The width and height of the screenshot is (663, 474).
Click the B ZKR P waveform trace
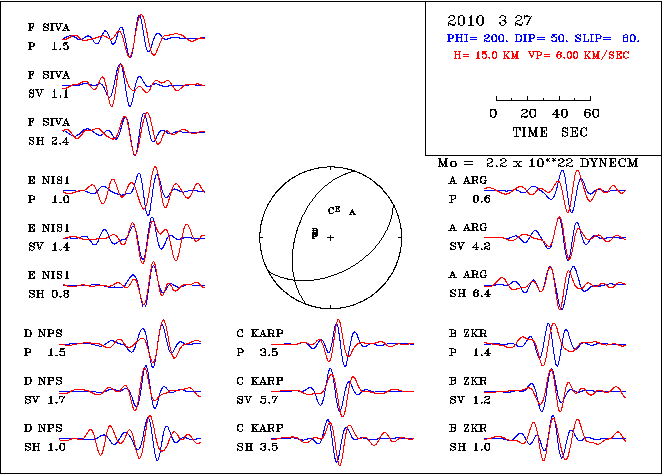(555, 344)
